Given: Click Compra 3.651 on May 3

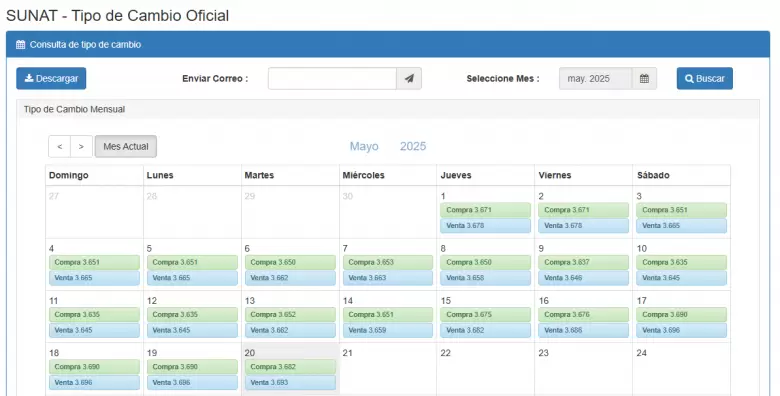Looking at the screenshot, I should click(682, 210).
